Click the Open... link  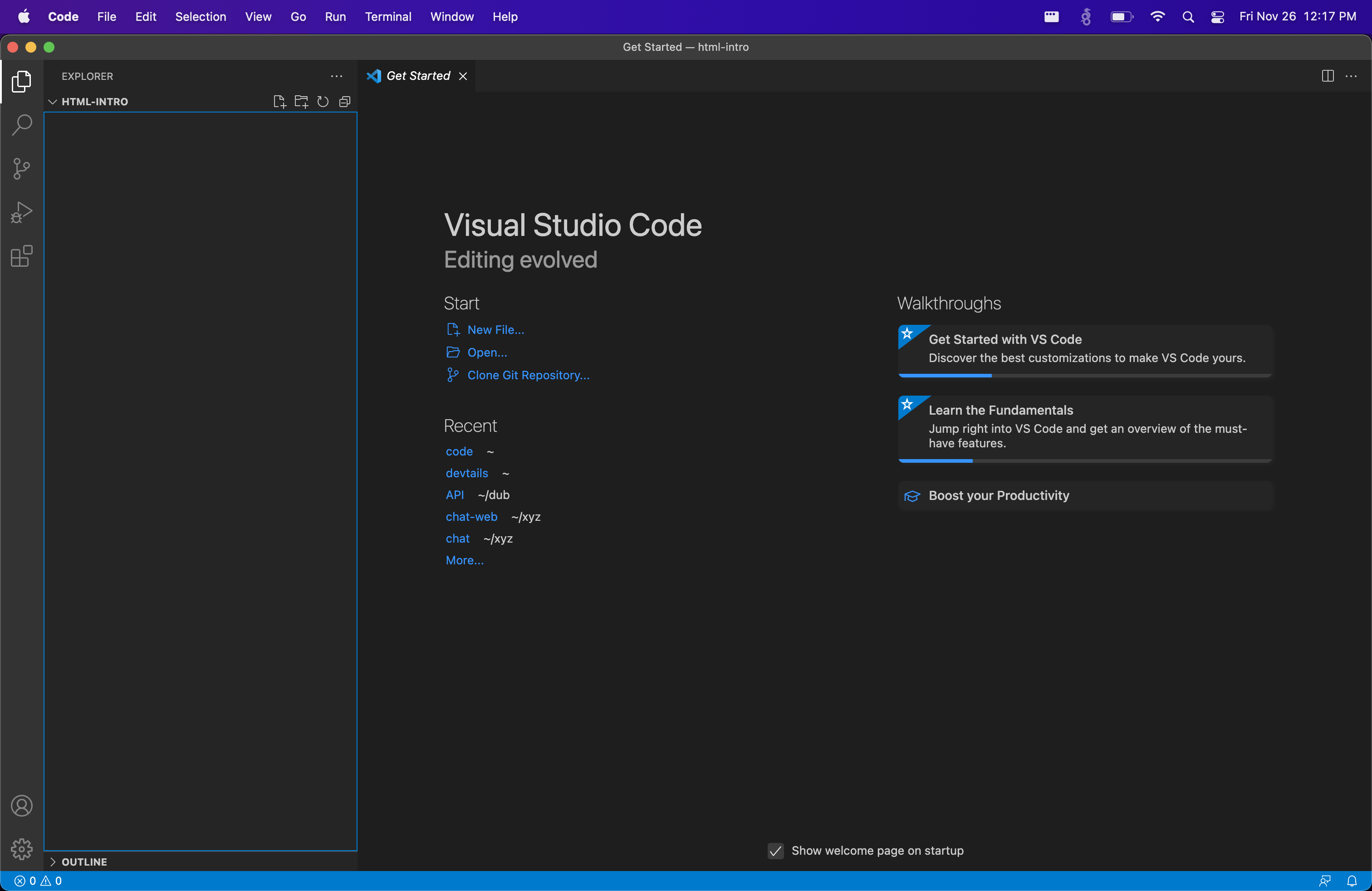487,352
